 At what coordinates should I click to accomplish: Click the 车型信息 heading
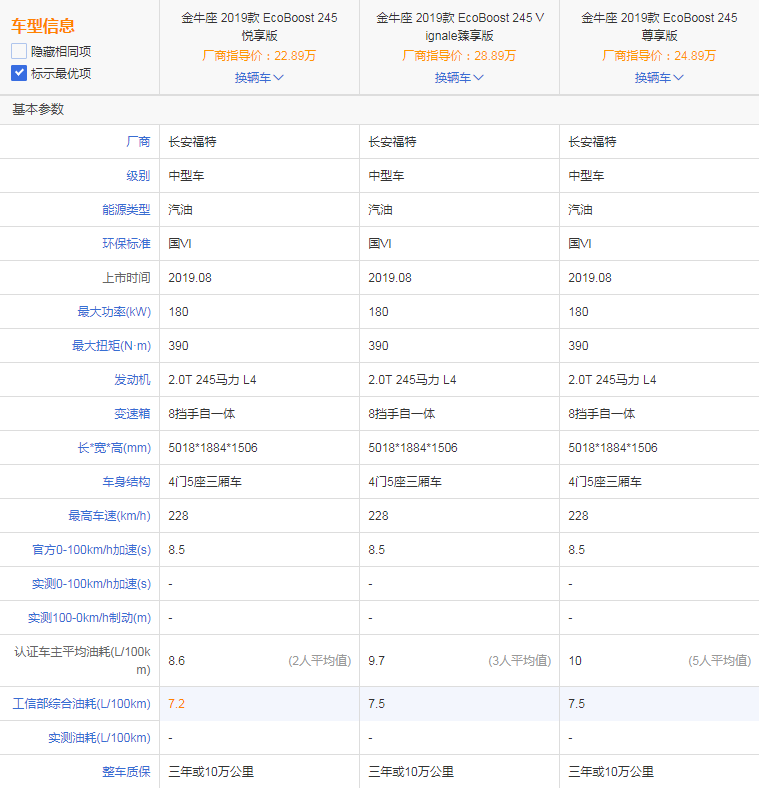coord(43,26)
